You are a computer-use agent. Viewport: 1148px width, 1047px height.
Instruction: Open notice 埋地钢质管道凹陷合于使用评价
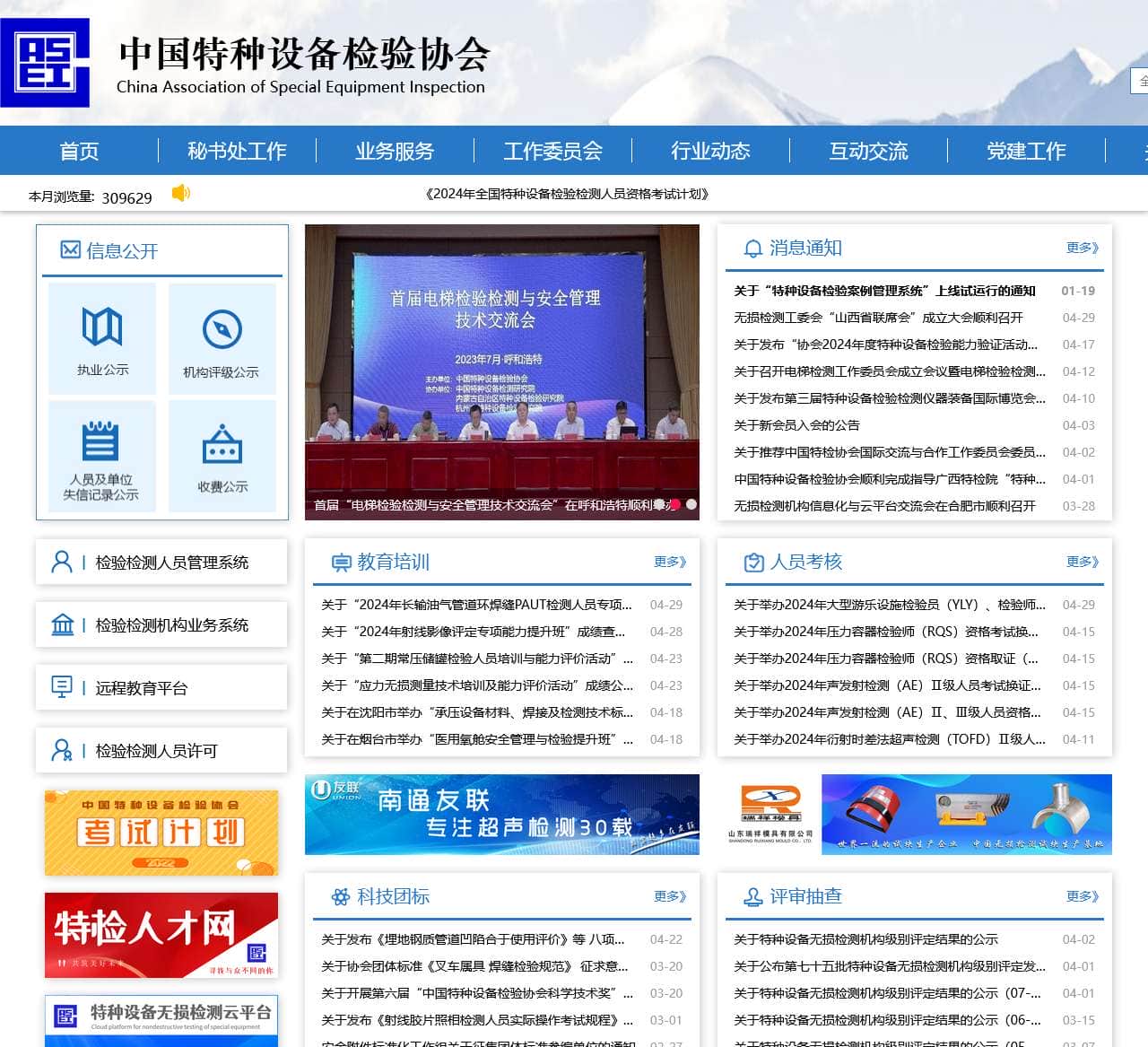click(474, 939)
